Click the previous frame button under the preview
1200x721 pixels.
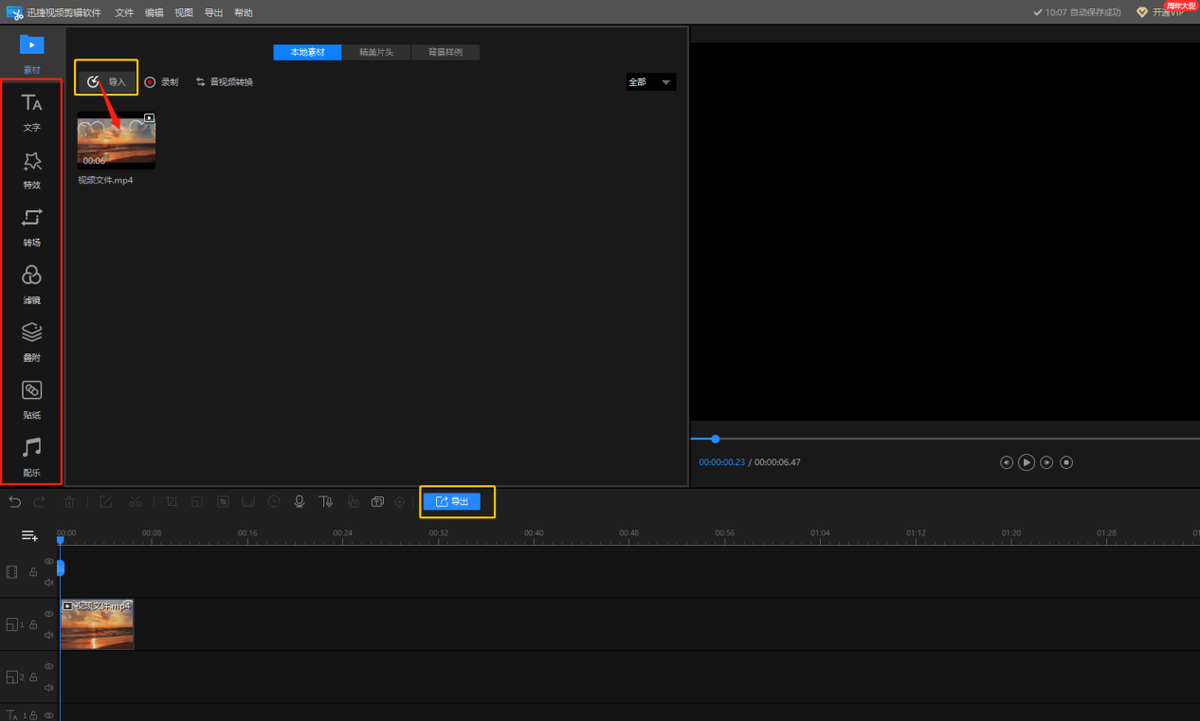(1006, 462)
